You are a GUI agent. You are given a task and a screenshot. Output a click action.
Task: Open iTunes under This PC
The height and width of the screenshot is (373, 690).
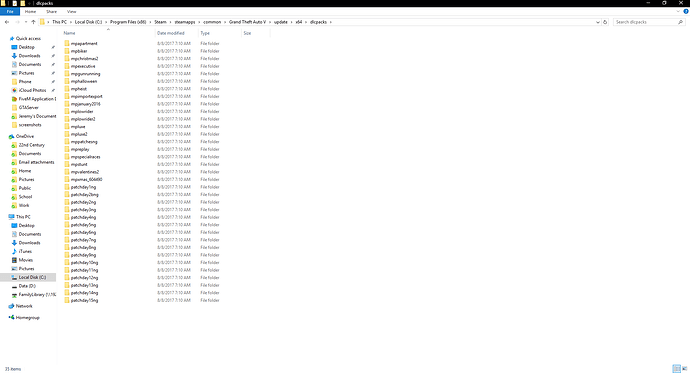(25, 251)
